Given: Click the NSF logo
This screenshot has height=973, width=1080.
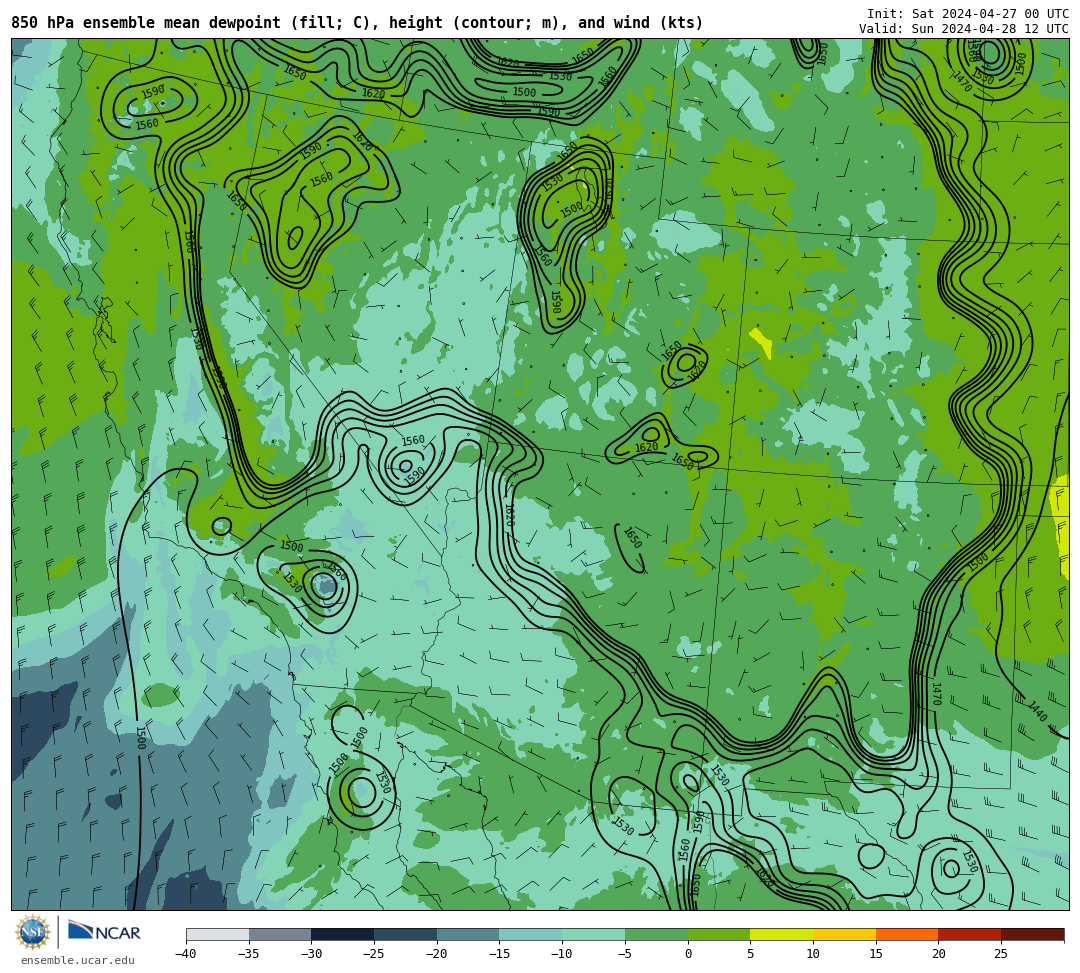Looking at the screenshot, I should 32,932.
